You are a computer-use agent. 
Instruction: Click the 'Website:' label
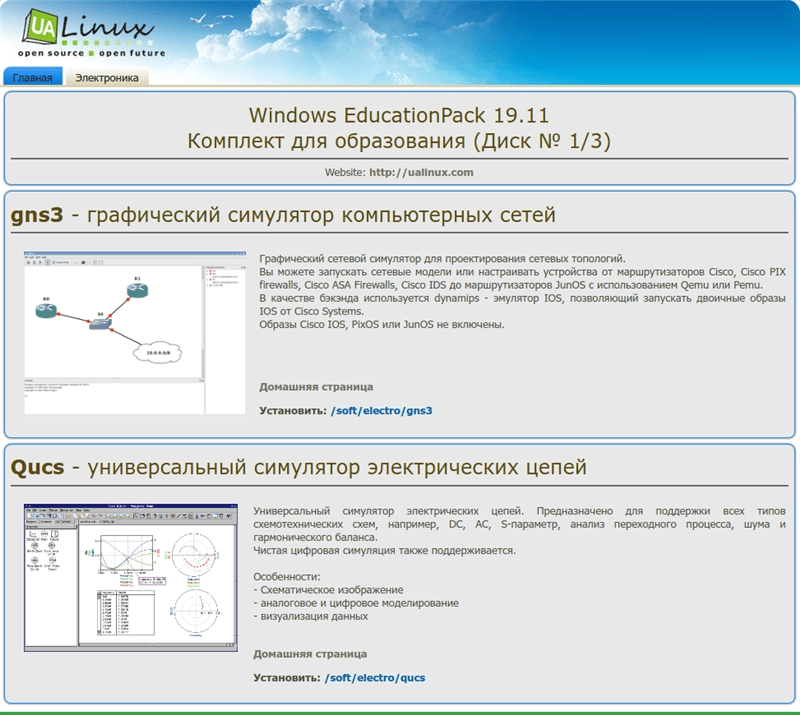click(345, 172)
